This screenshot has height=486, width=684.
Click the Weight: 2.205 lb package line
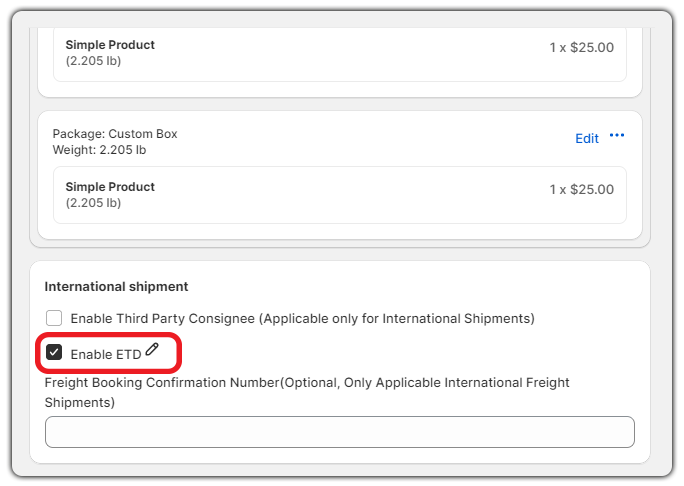click(99, 150)
